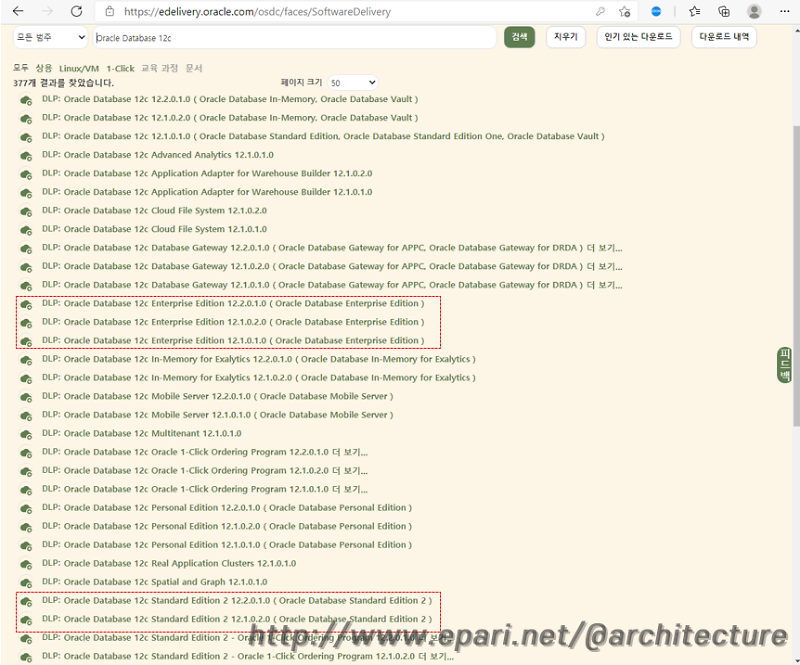Viewport: 800px width, 665px height.
Task: Click the 다운로드 내역 button
Action: tap(723, 37)
